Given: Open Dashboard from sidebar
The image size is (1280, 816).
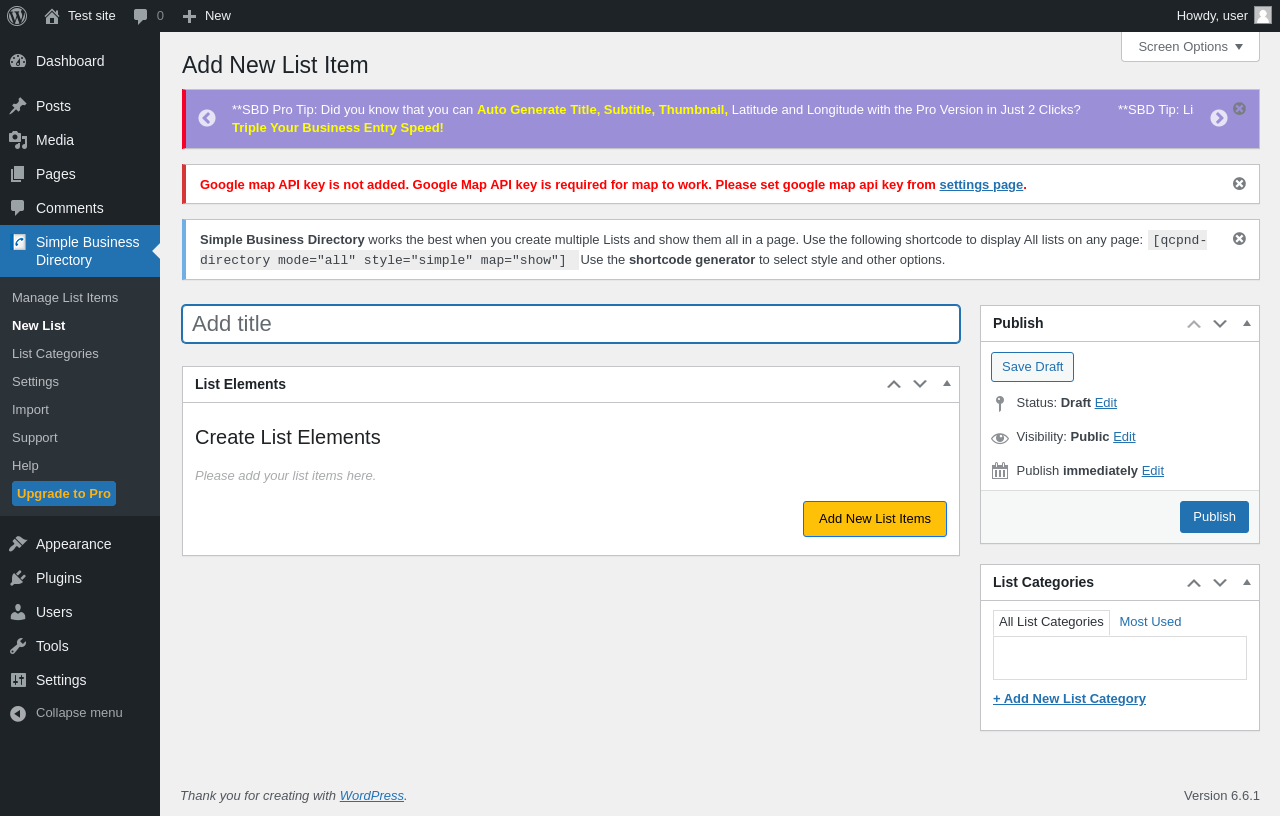Looking at the screenshot, I should pos(80,61).
